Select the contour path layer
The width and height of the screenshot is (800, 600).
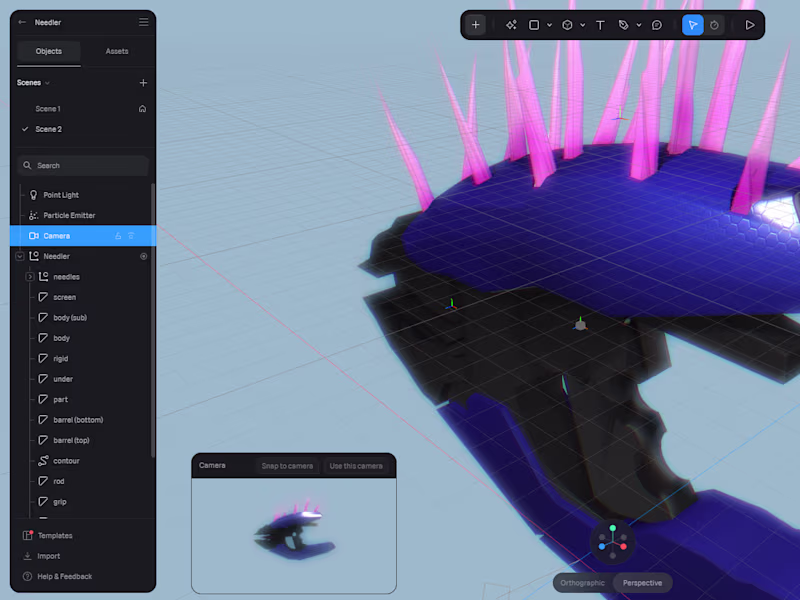(x=66, y=461)
